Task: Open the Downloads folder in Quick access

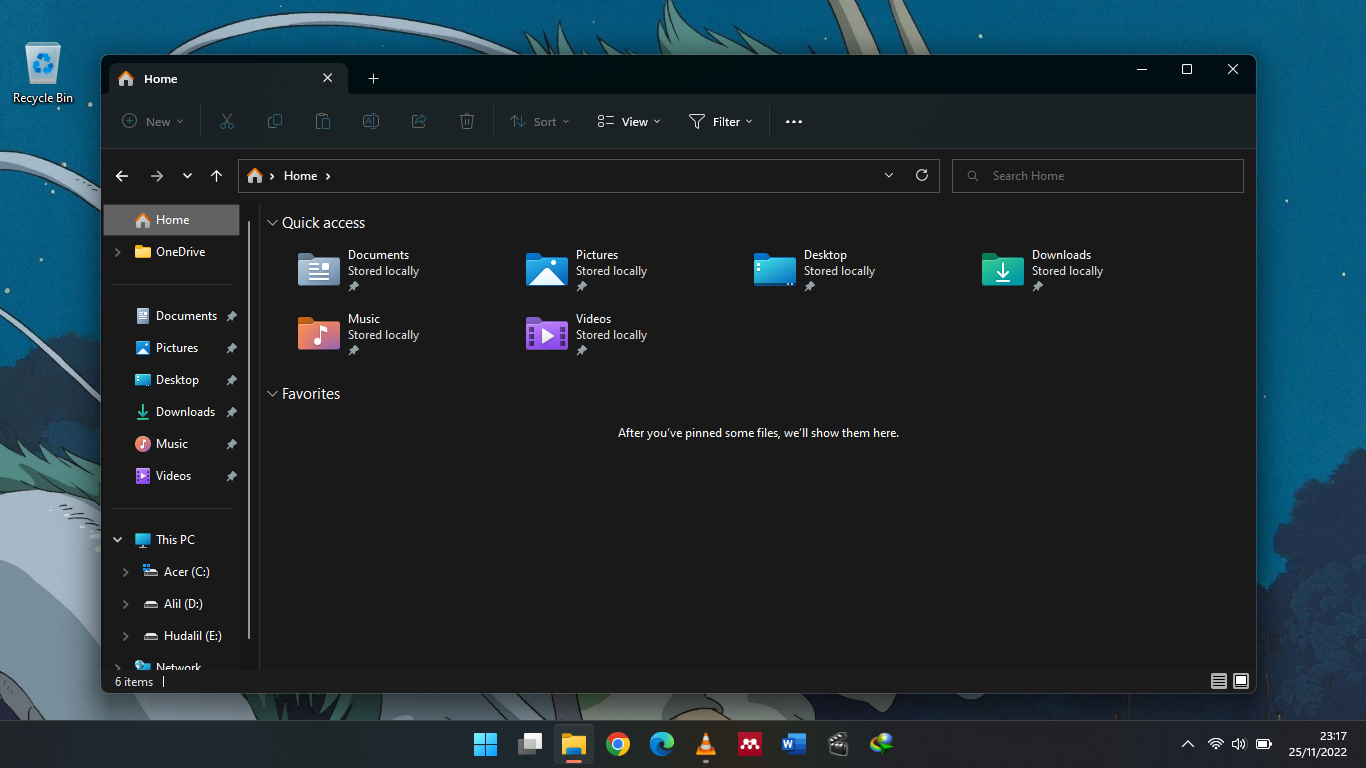Action: (x=1044, y=271)
